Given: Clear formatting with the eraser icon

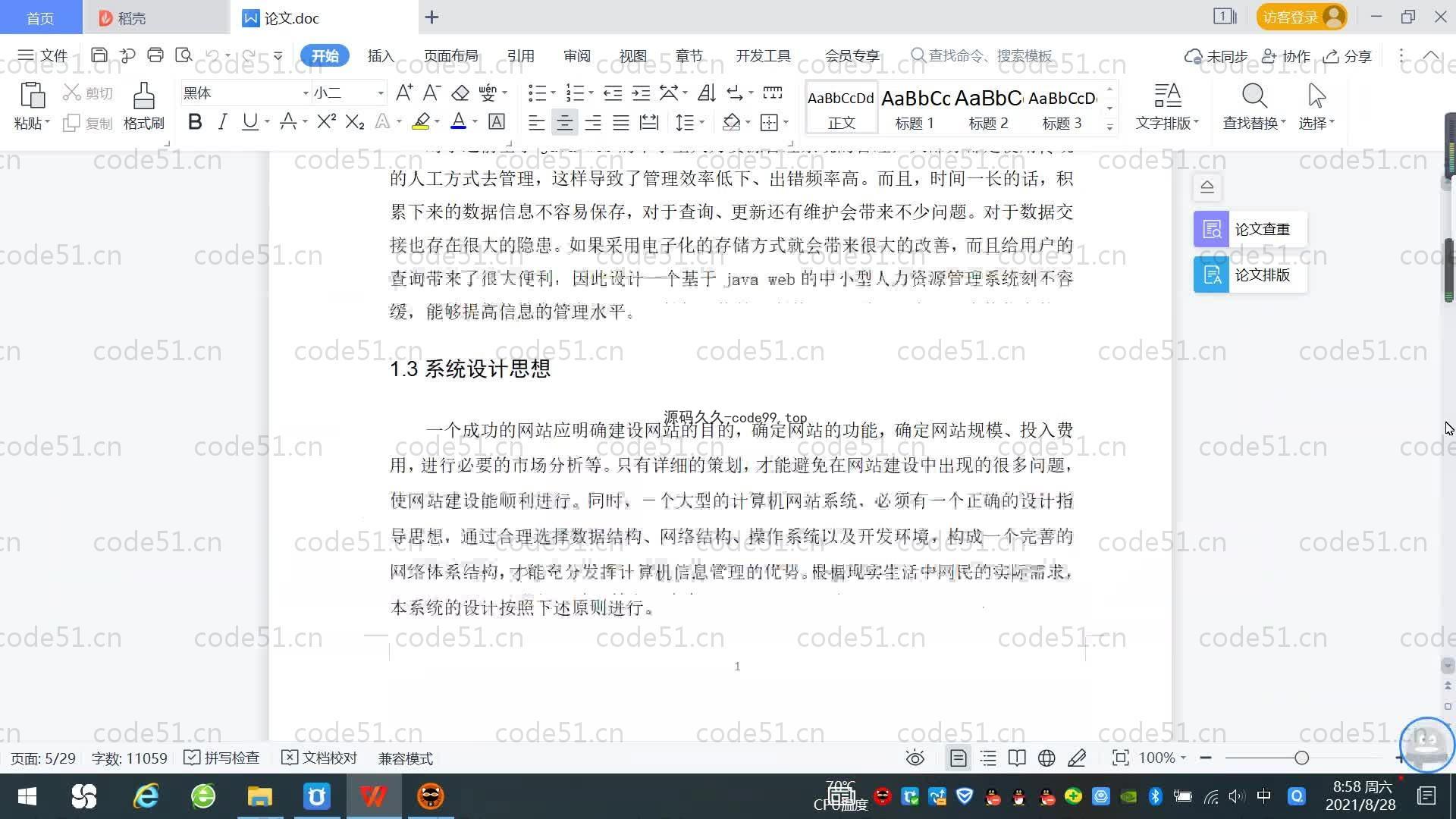Looking at the screenshot, I should tap(460, 93).
